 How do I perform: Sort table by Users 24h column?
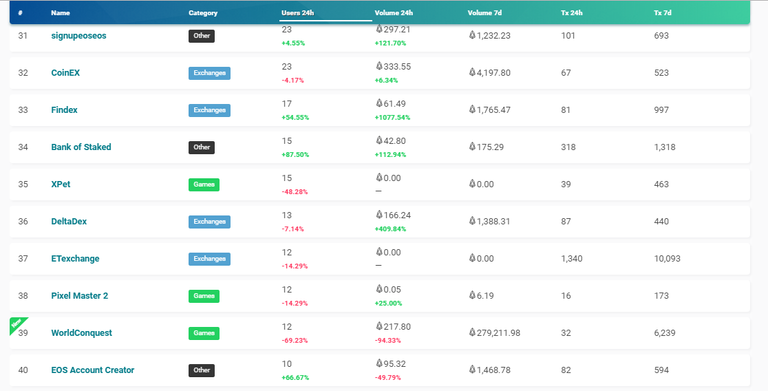[x=297, y=13]
